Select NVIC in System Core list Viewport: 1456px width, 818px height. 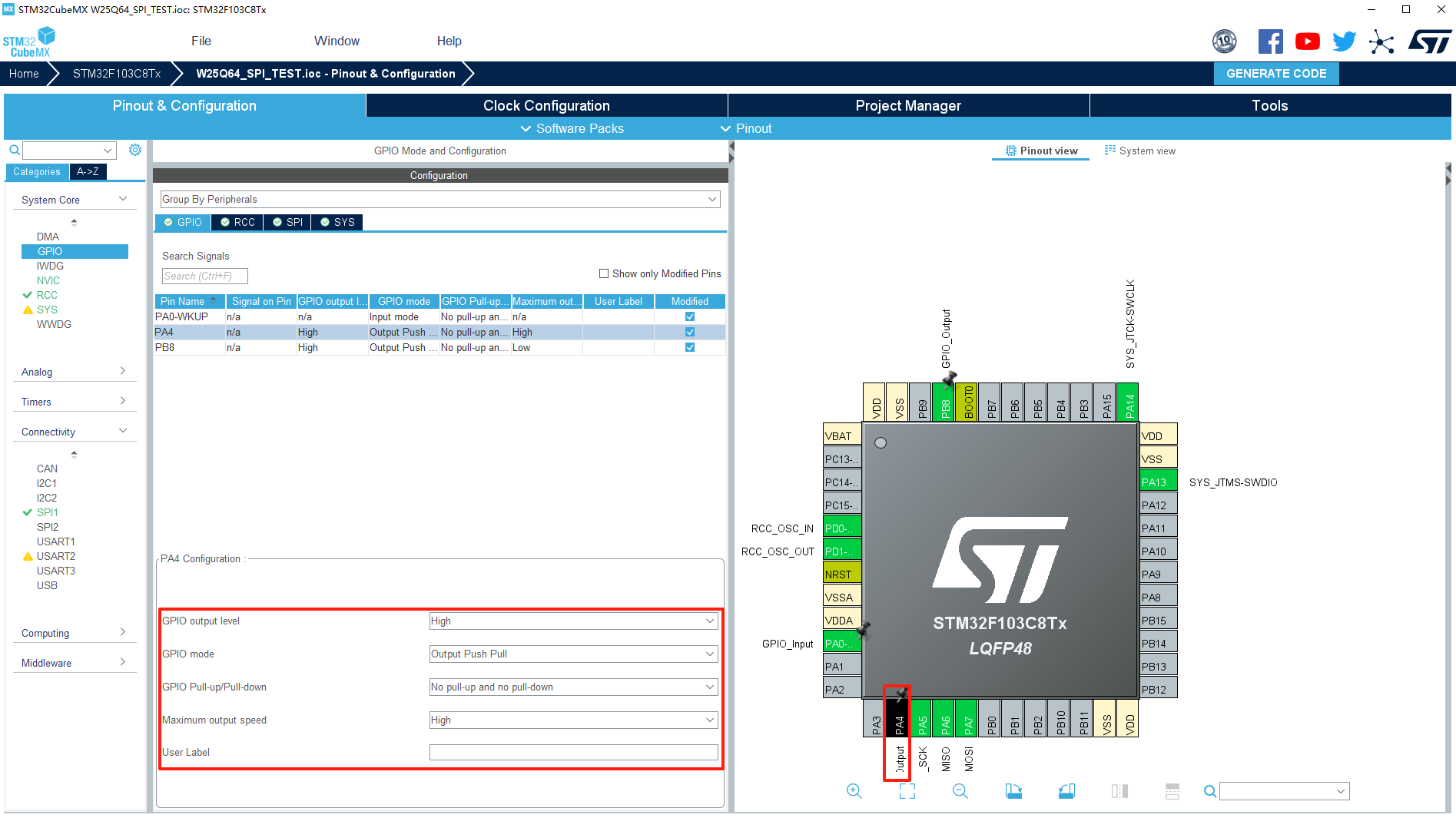(48, 280)
